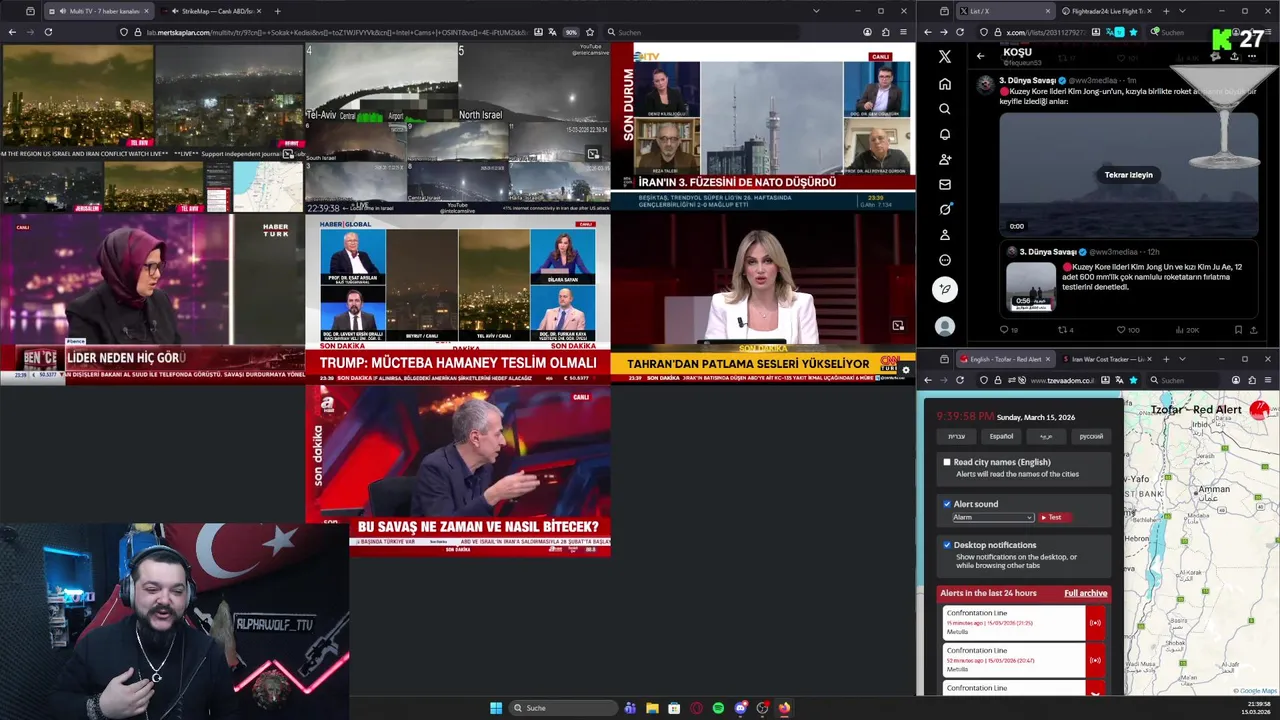
Task: Uncheck Desktop notifications checkbox
Action: tap(947, 545)
